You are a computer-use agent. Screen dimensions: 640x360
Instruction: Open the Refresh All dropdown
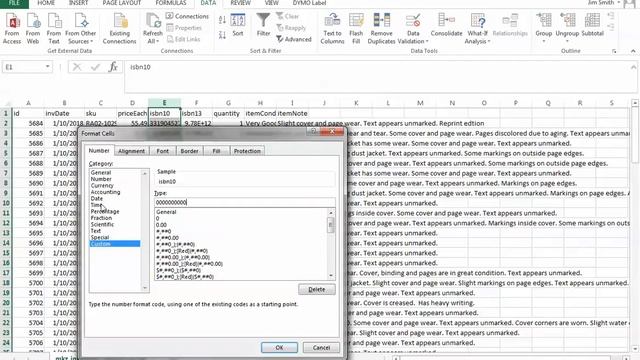pos(153,28)
